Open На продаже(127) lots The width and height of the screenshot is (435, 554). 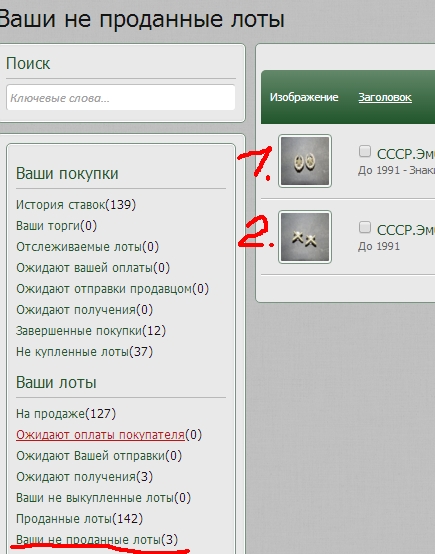click(66, 413)
